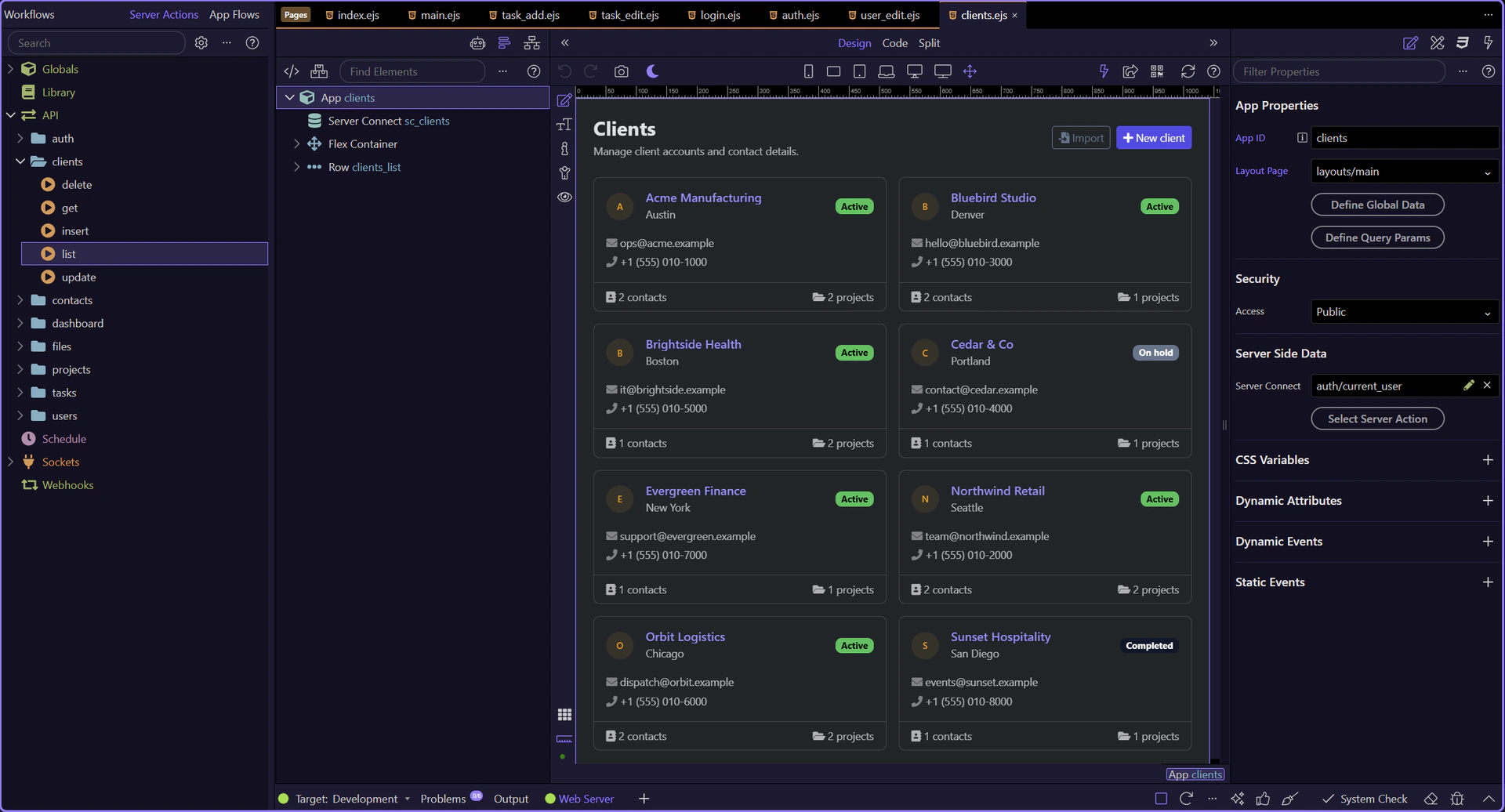1505x812 pixels.
Task: Select the mobile phone viewport icon
Action: coord(808,71)
